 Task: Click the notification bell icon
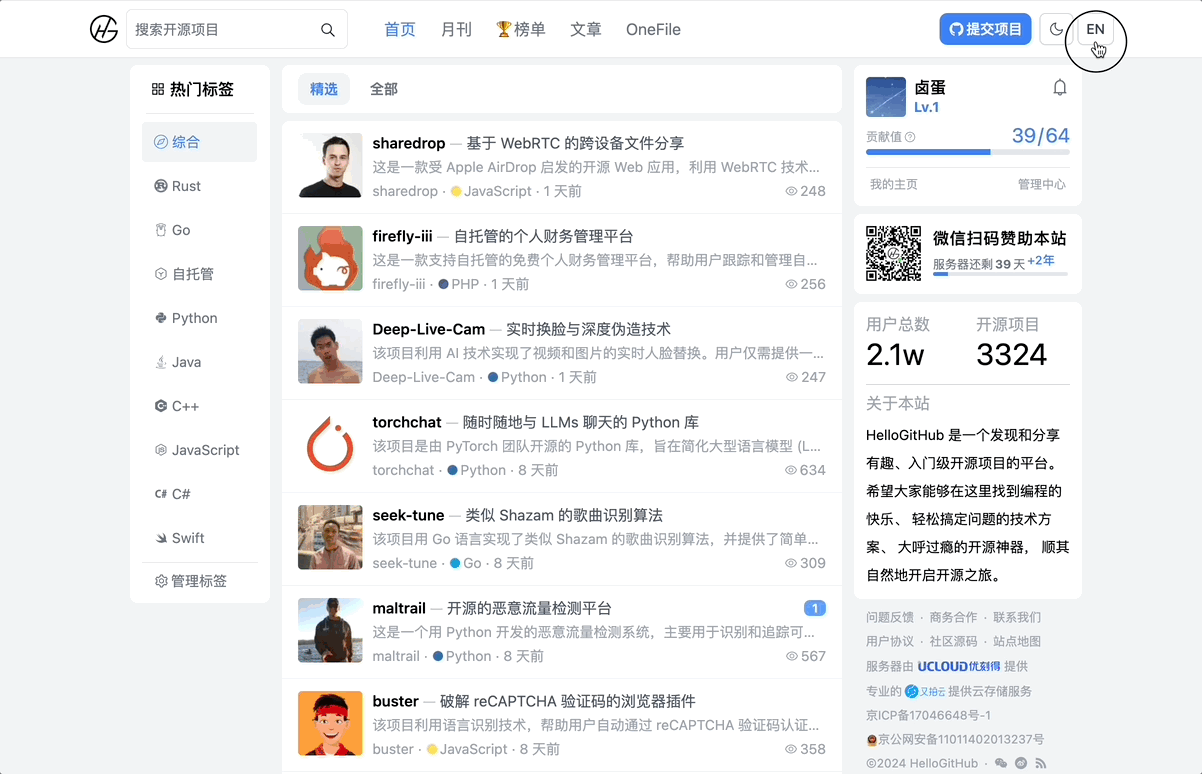[x=1060, y=88]
